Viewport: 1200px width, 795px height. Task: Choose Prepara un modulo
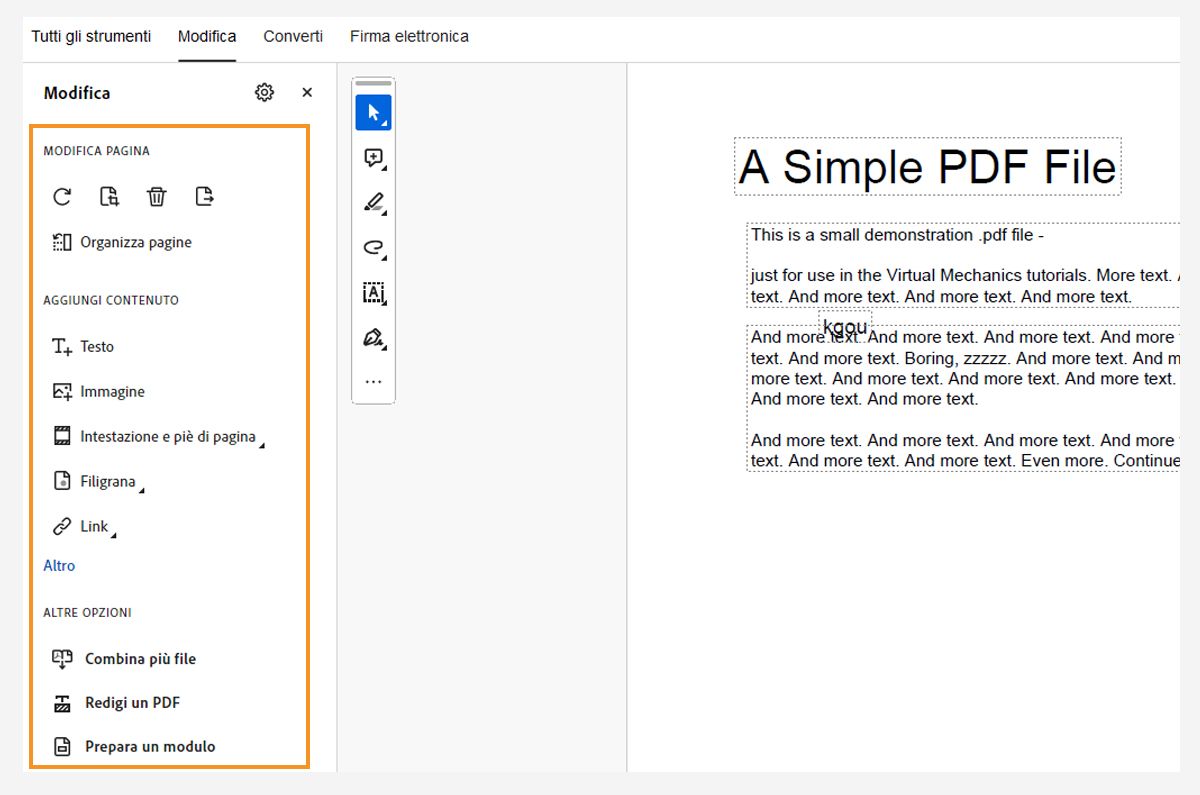[134, 746]
